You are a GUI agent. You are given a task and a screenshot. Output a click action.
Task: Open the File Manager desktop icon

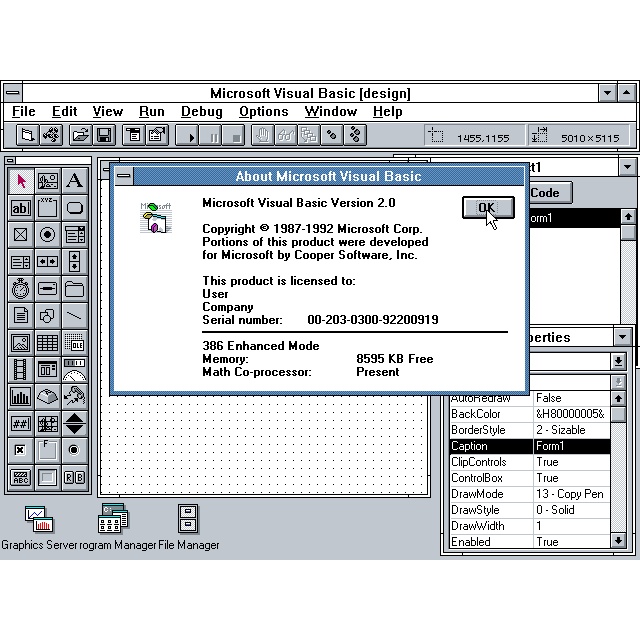[188, 527]
